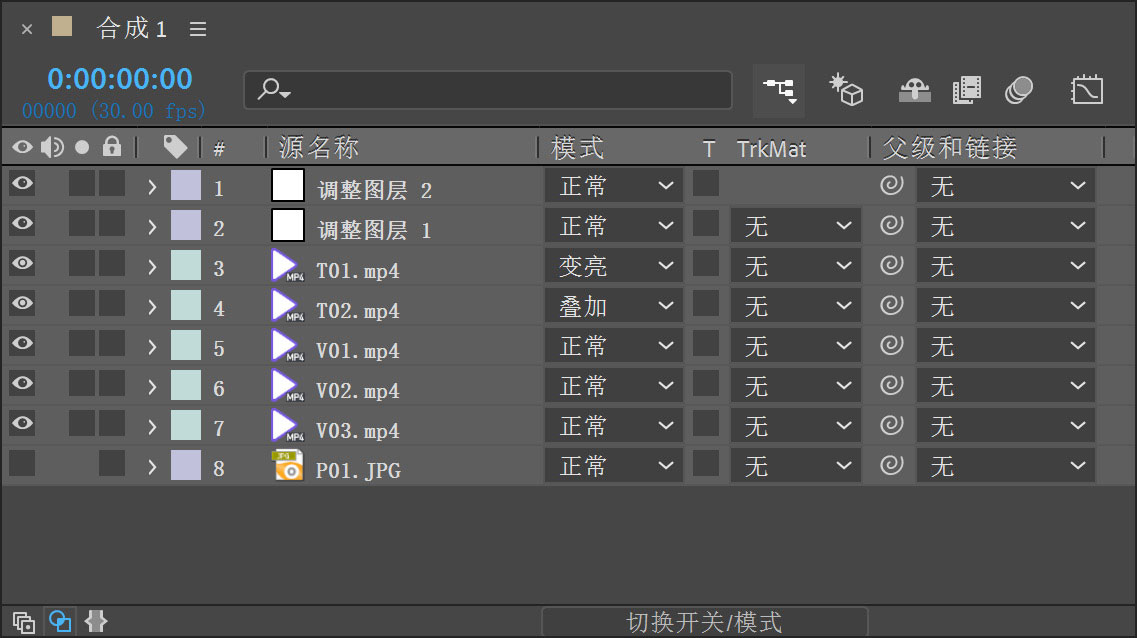Click label color swatch of T01.mp4
1137x638 pixels.
[x=186, y=265]
